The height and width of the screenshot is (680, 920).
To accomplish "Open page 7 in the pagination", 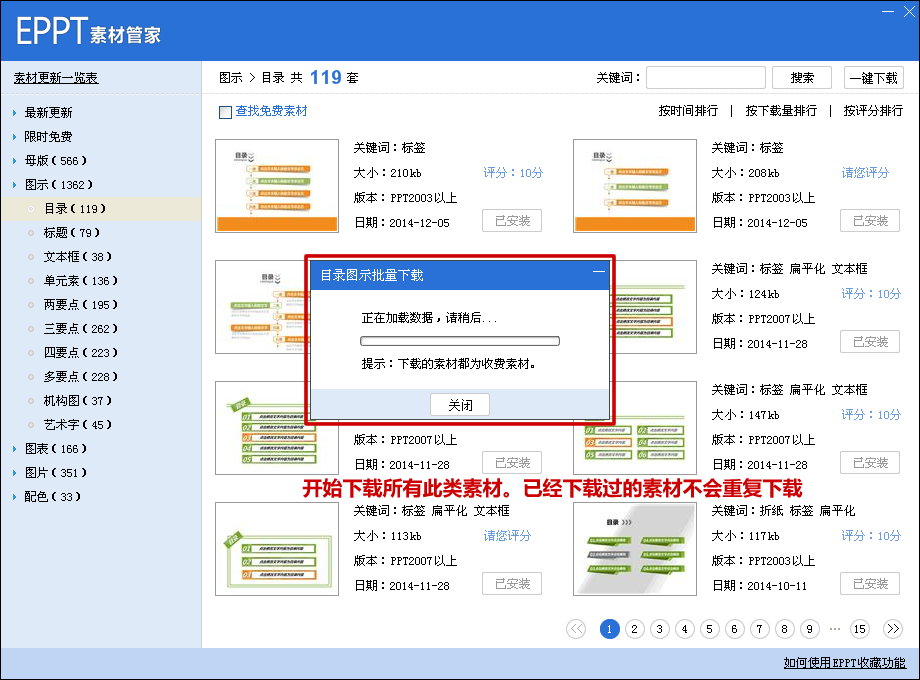I will (x=759, y=629).
